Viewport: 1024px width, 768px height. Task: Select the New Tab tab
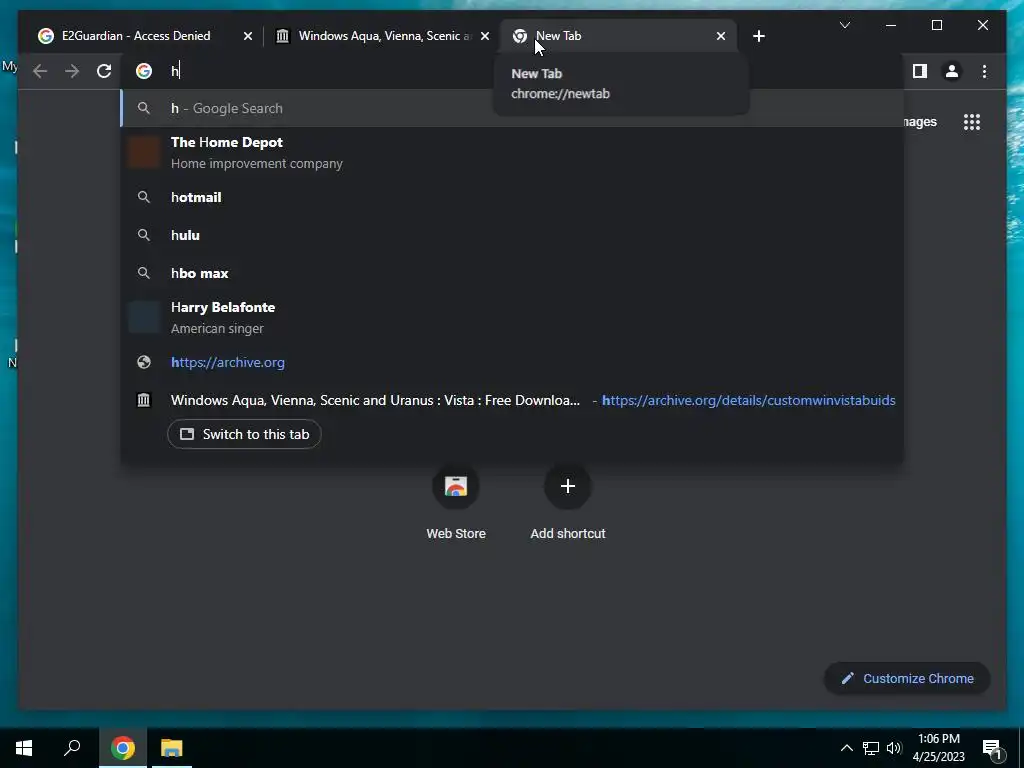(x=618, y=36)
